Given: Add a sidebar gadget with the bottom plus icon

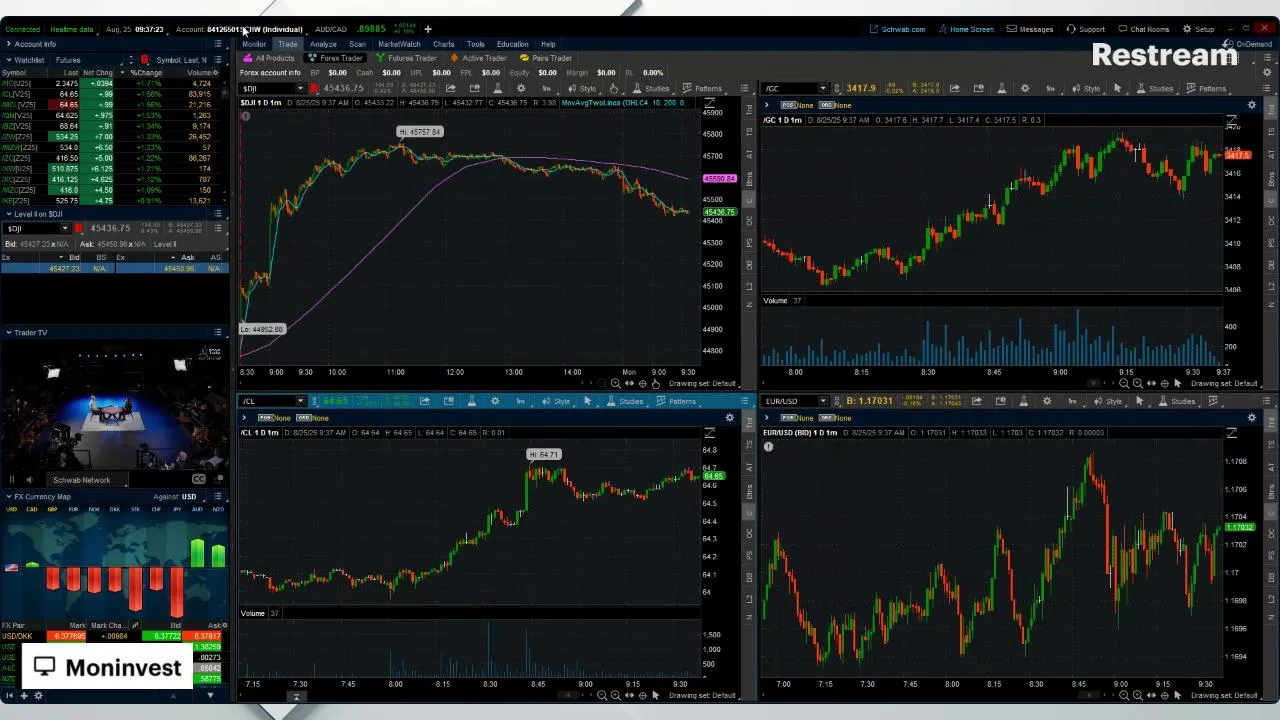Looking at the screenshot, I should click(25, 696).
